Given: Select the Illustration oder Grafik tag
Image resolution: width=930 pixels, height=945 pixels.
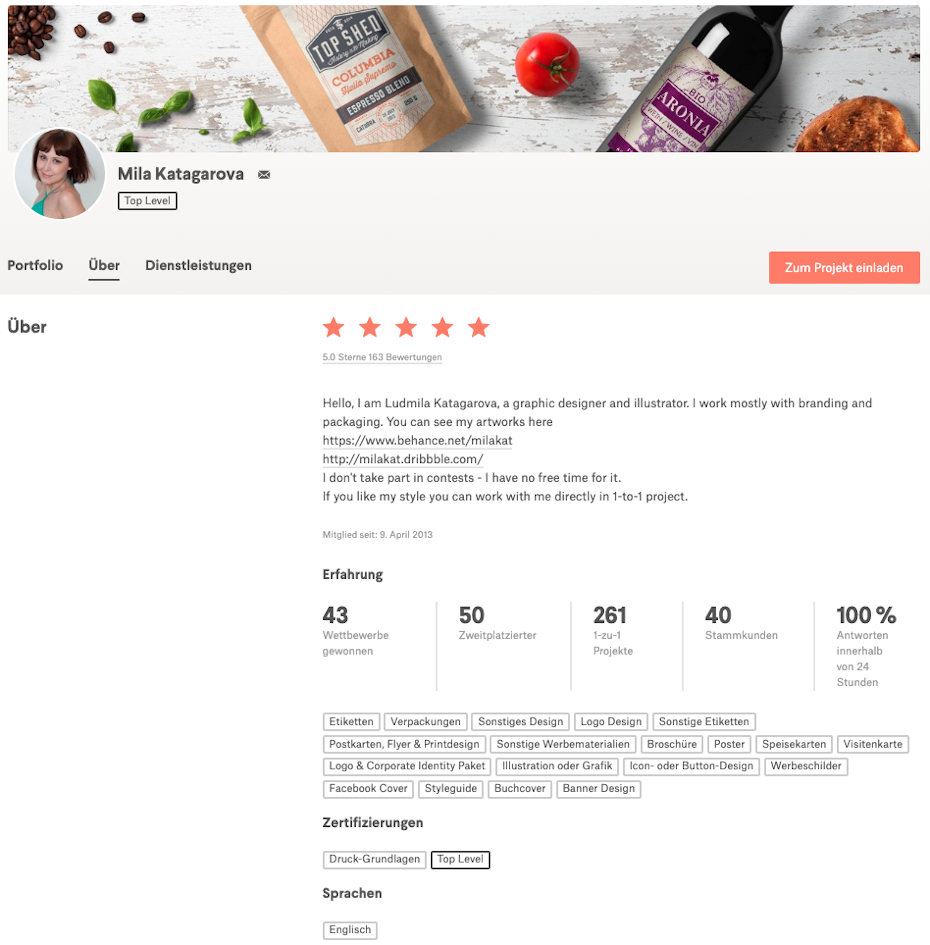Looking at the screenshot, I should click(x=557, y=766).
